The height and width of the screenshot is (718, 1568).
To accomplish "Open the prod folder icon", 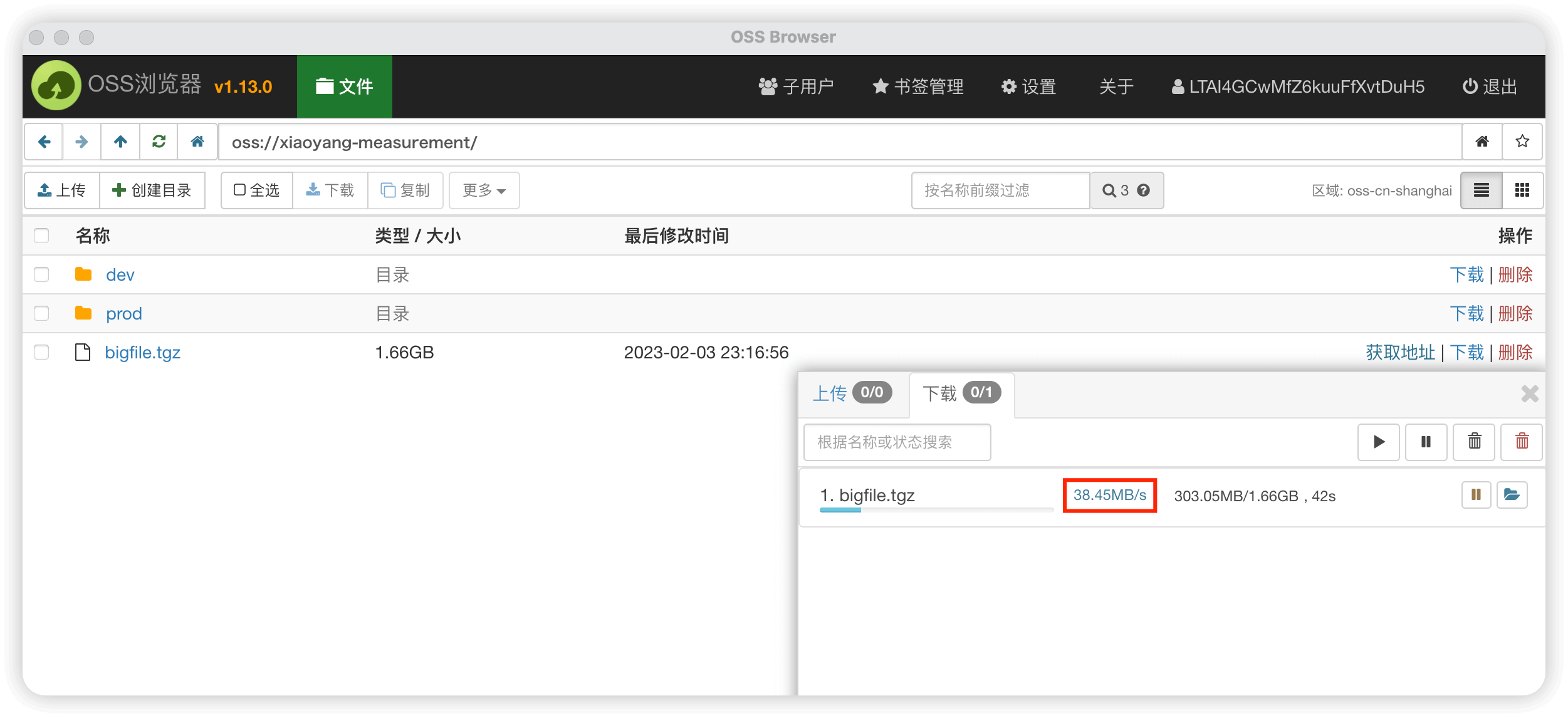I will 83,313.
